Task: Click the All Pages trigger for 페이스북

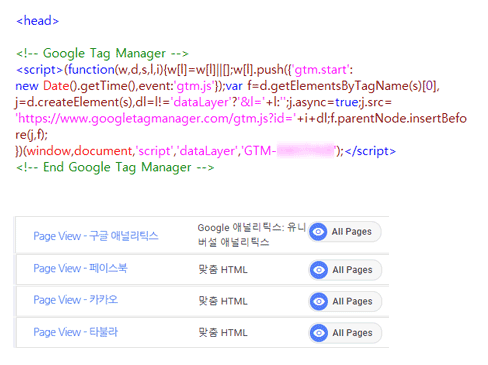Action: pos(345,269)
